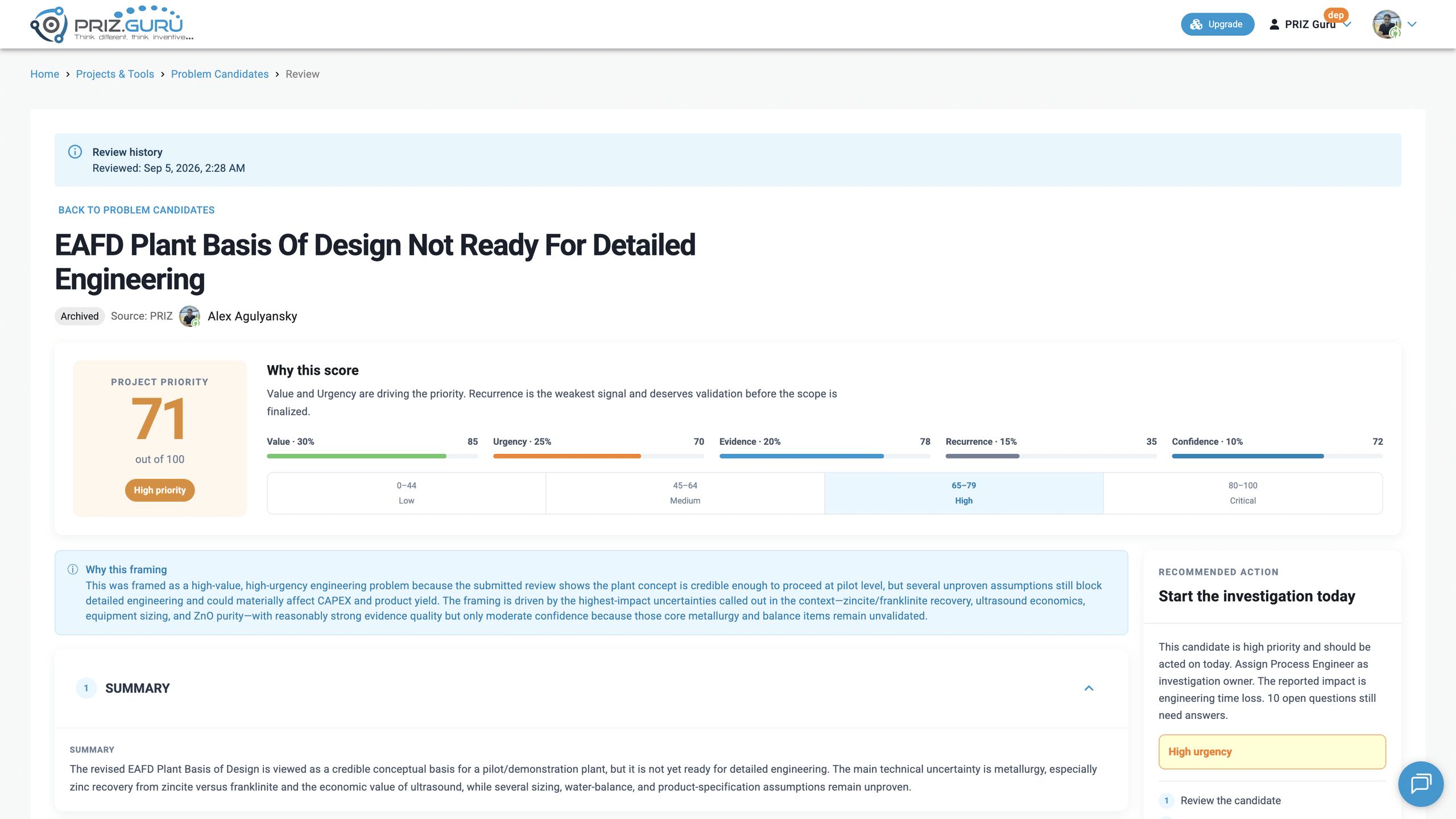Expand the account menu chevron beside avatar

[x=1412, y=24]
